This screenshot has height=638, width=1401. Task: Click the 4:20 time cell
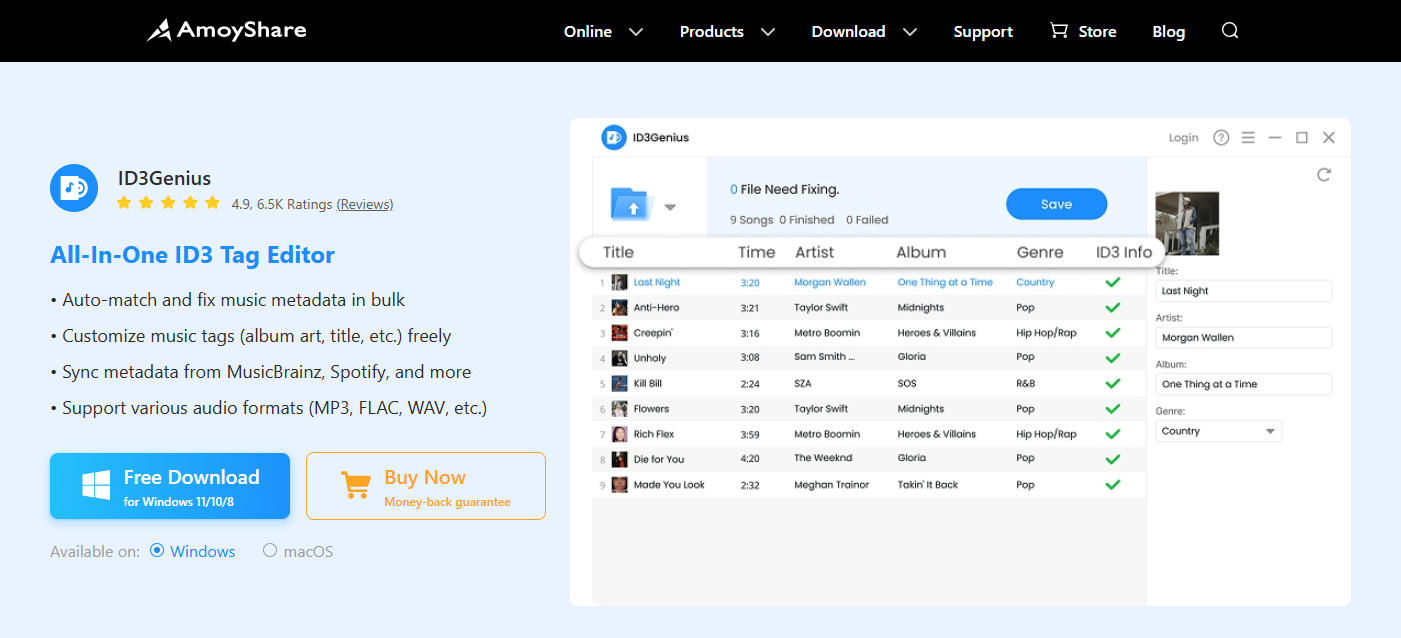(750, 459)
